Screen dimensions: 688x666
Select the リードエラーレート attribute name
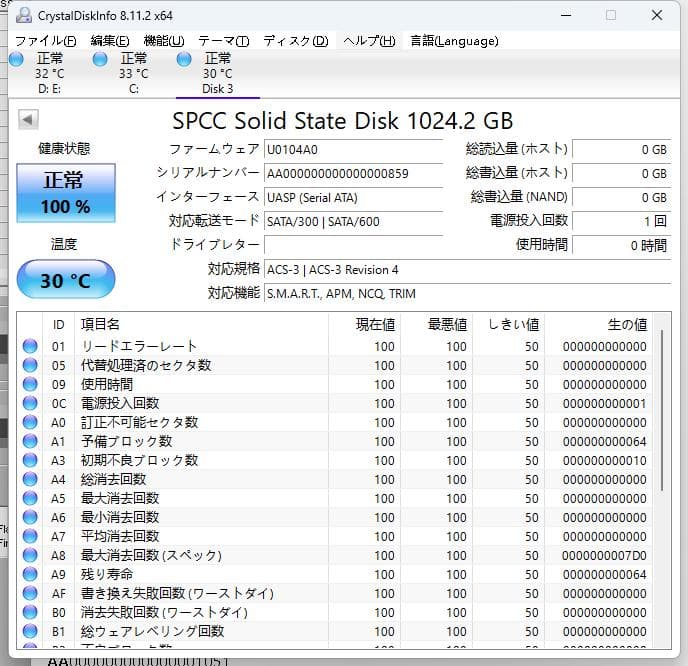139,346
